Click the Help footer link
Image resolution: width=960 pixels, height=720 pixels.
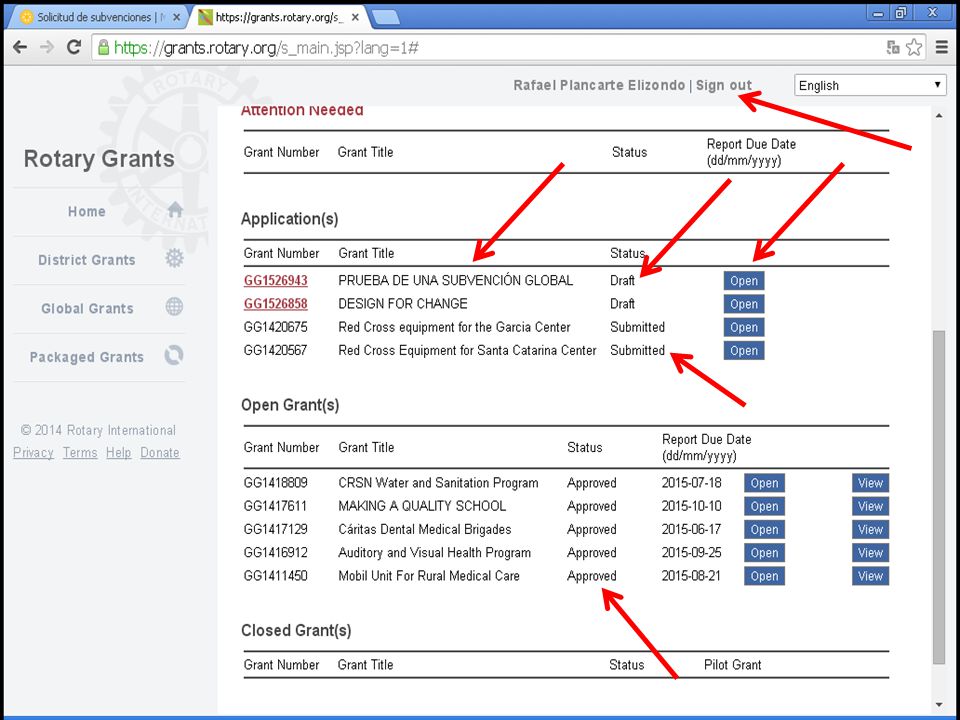pos(119,452)
